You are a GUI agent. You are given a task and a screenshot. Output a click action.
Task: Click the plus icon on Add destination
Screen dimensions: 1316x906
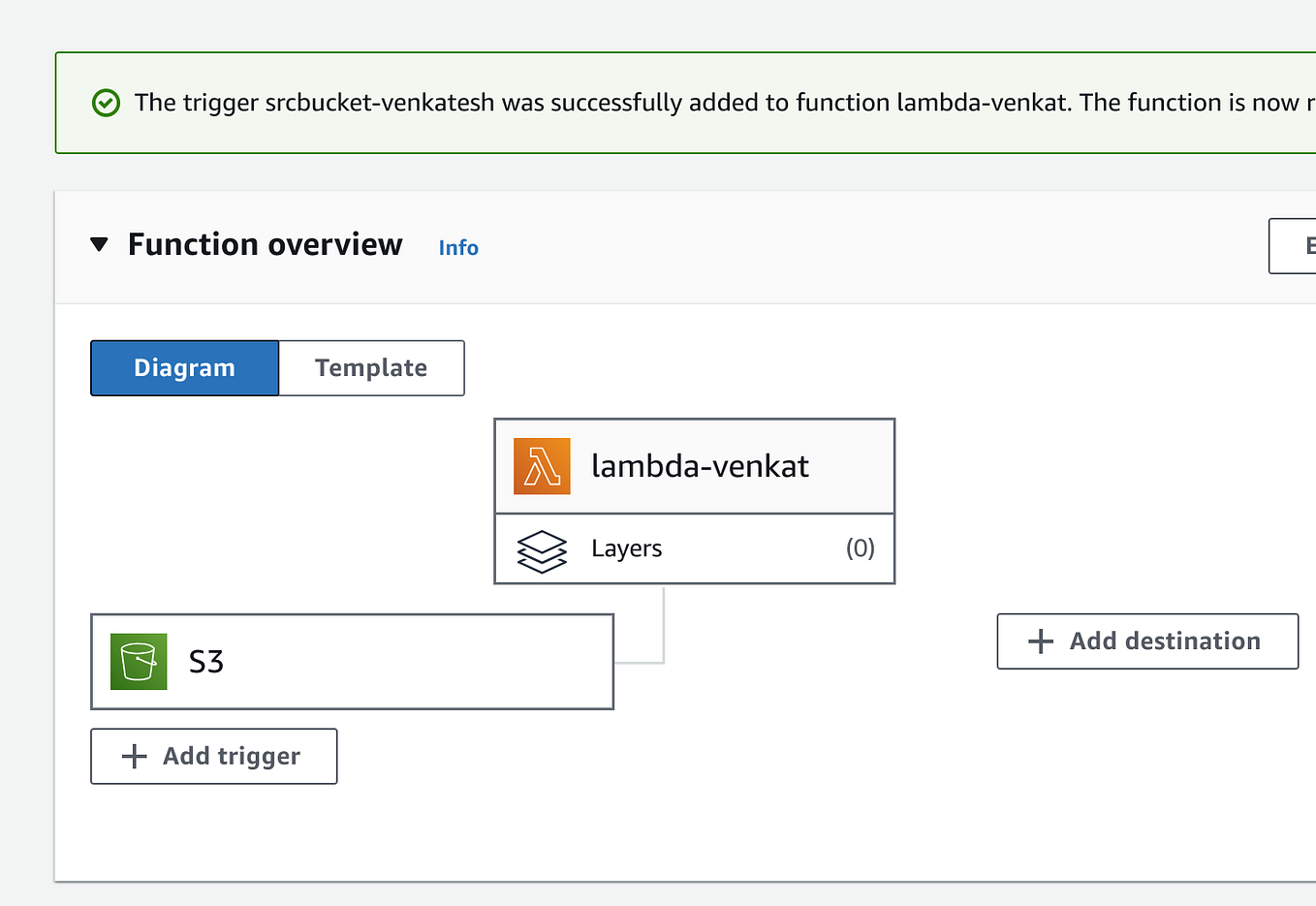1040,641
